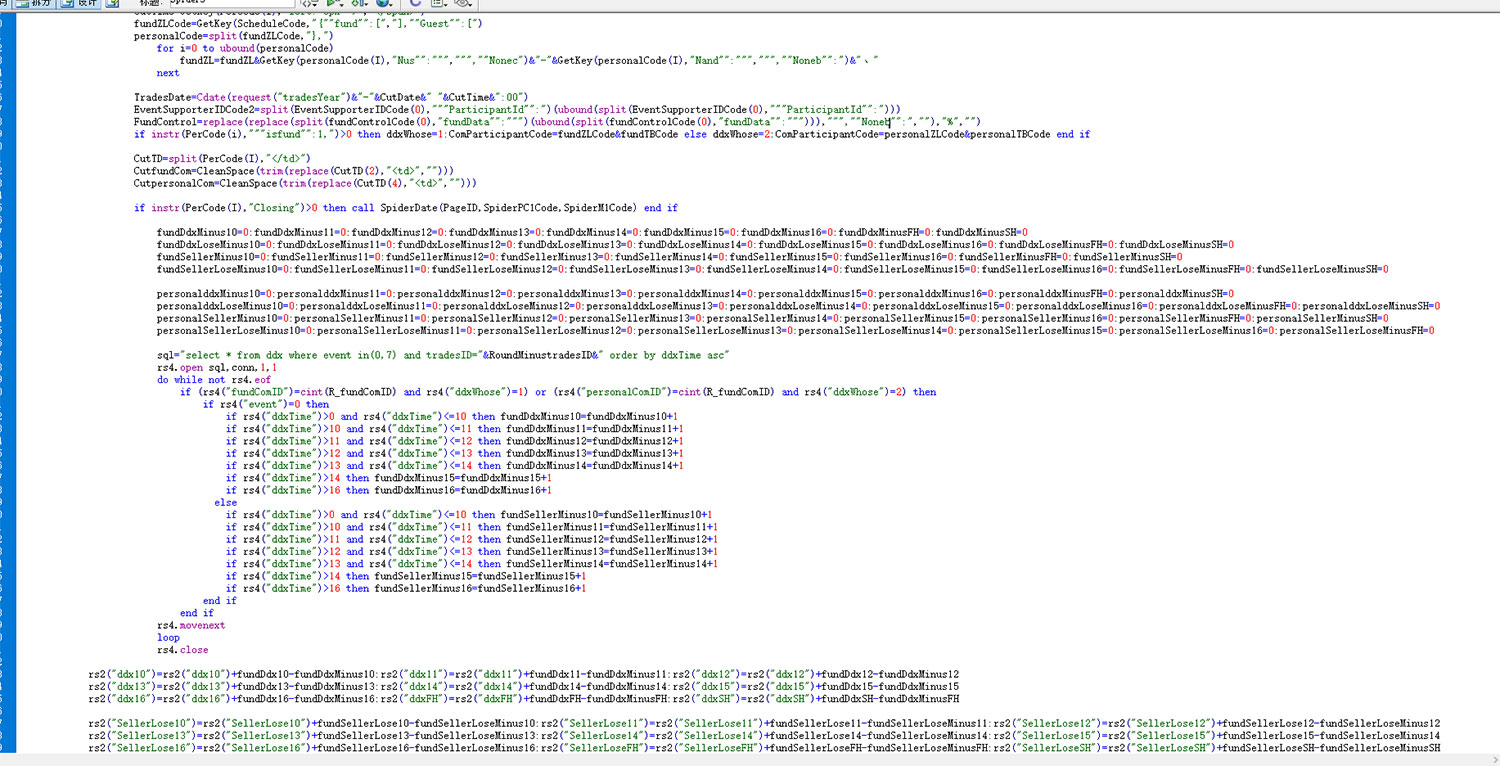Open the browser check errors dropdown icon

pyautogui.click(x=309, y=3)
